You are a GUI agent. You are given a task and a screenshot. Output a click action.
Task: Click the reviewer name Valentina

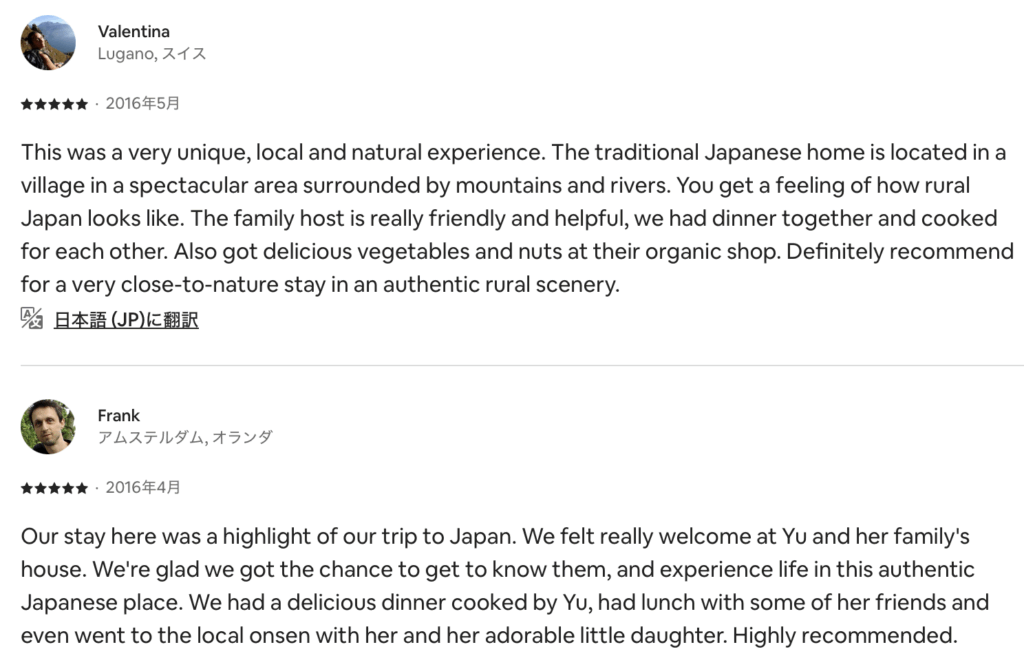coord(133,31)
